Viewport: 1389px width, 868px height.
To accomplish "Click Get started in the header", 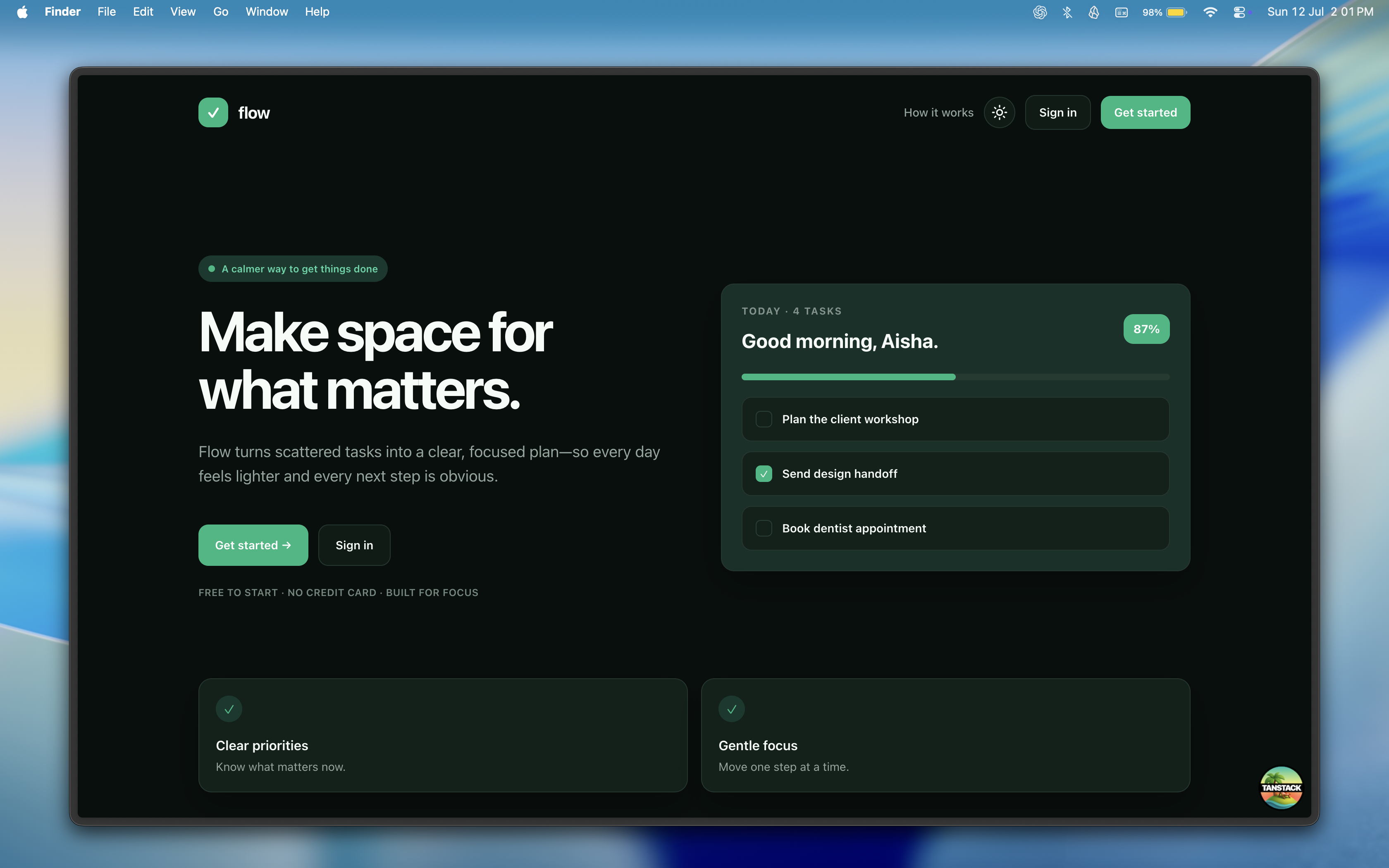I will [1145, 112].
